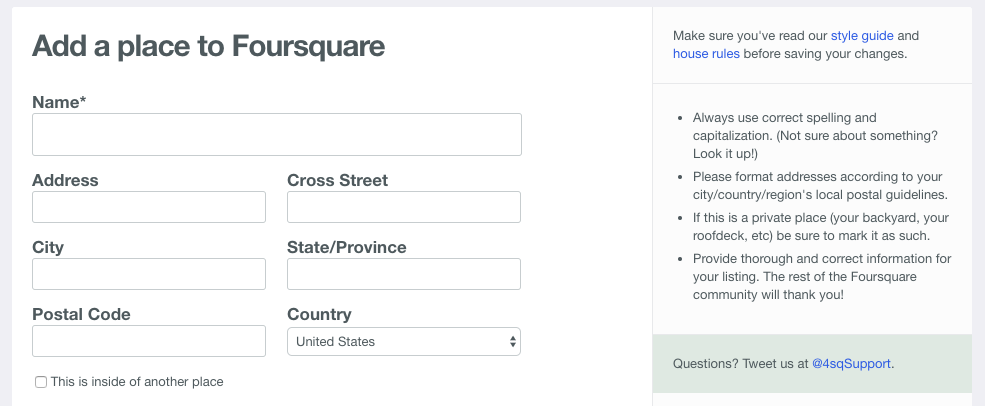The height and width of the screenshot is (406, 985).
Task: Visit the @4sqSupport Twitter link
Action: point(851,363)
